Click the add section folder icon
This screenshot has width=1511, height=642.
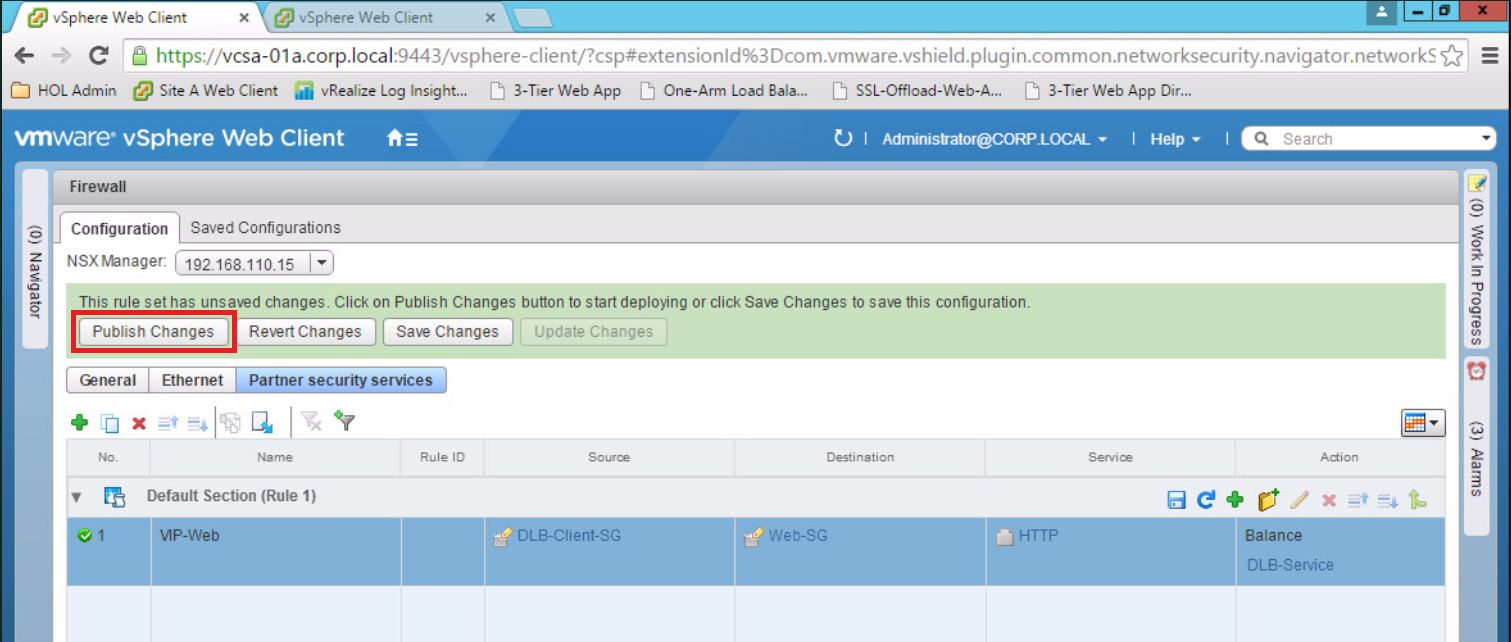(x=1268, y=499)
